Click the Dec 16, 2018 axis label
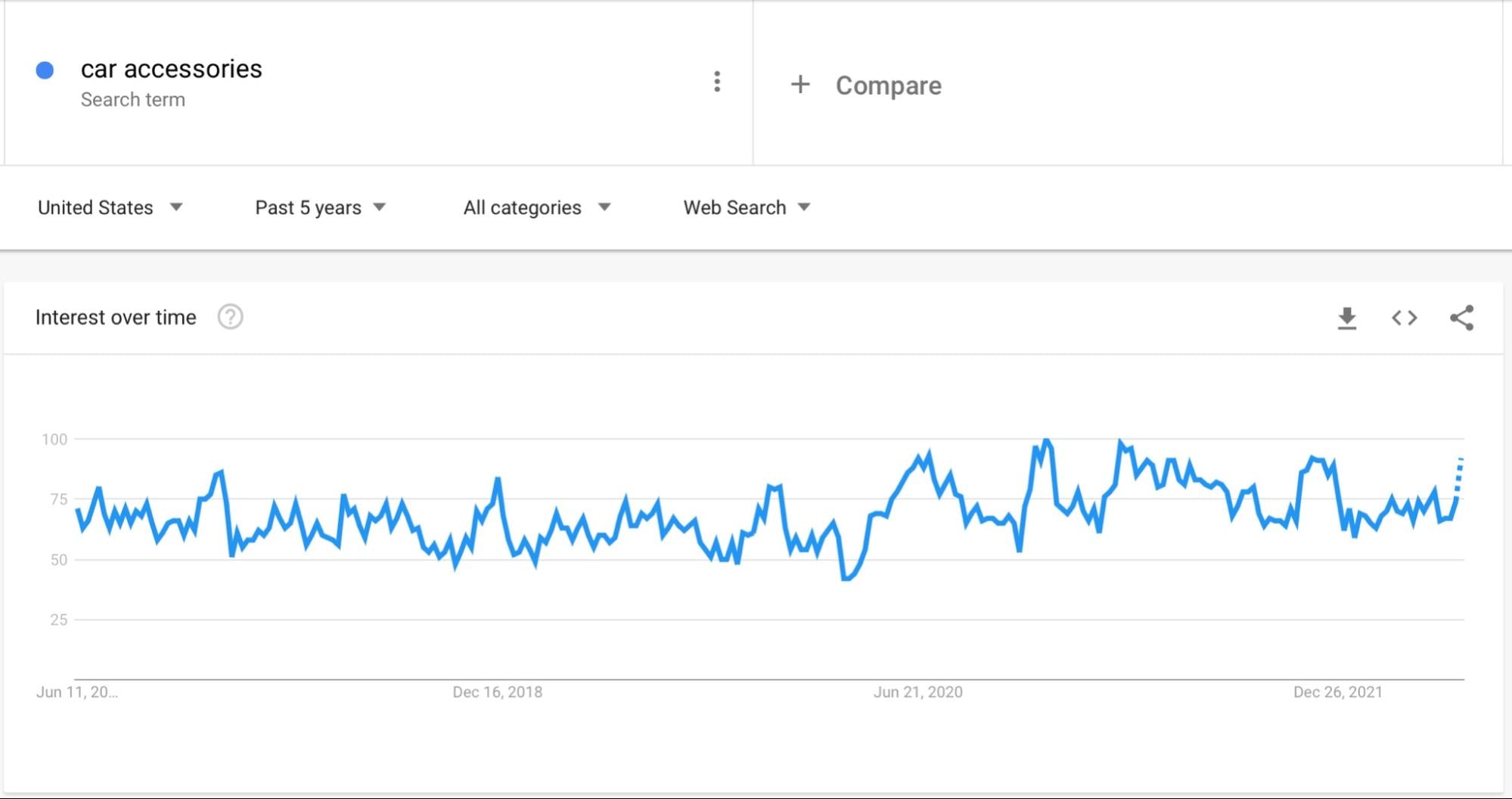Viewport: 1512px width, 799px height. (x=497, y=692)
